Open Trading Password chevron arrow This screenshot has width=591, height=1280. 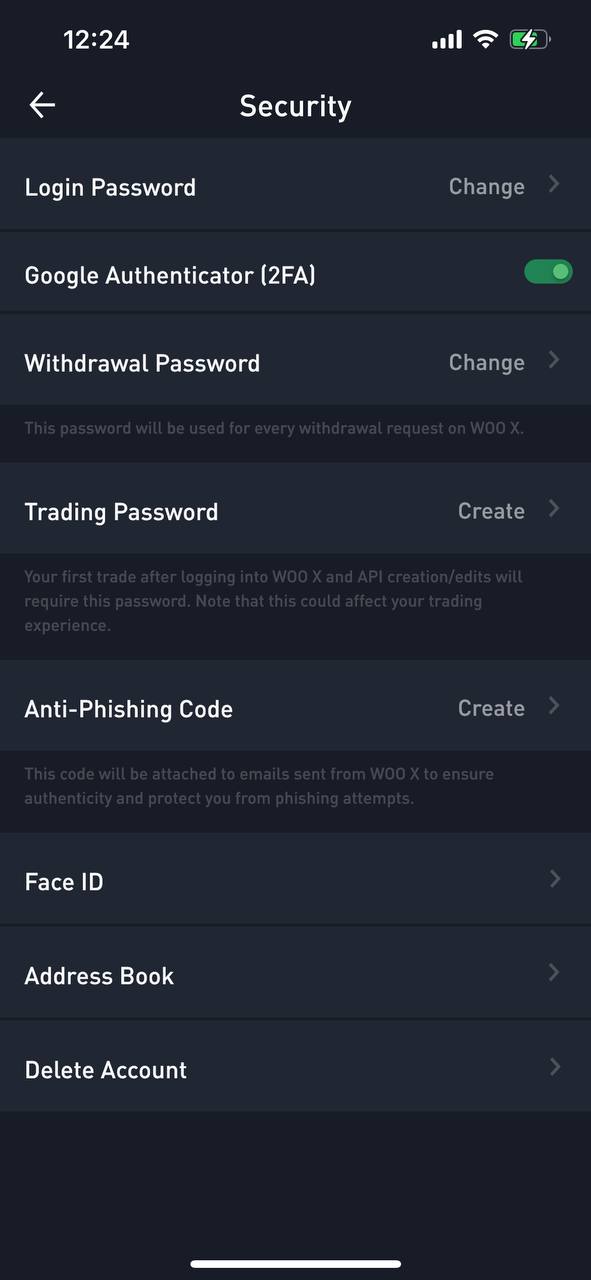554,509
